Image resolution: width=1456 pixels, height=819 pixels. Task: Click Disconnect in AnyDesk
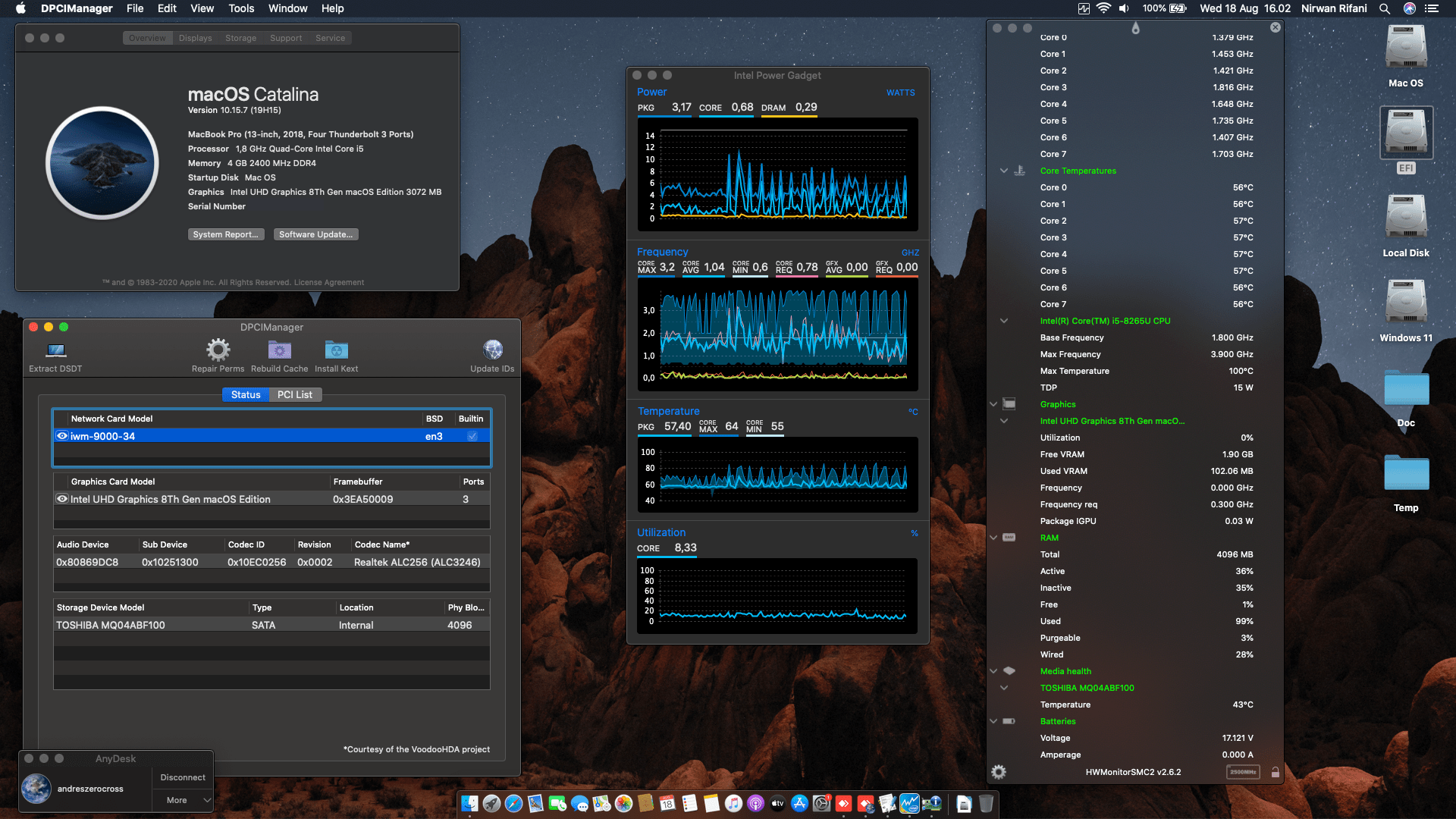coord(183,777)
